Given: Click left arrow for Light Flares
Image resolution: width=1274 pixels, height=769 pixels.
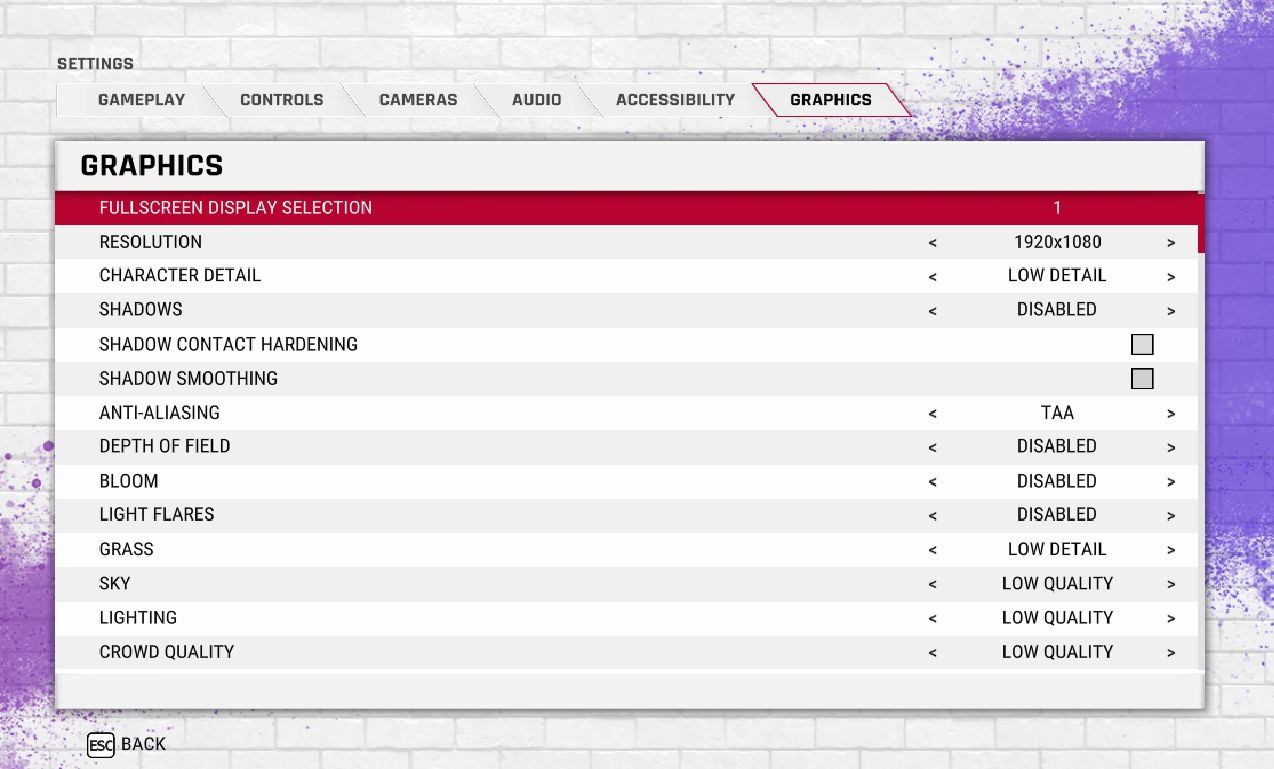Looking at the screenshot, I should pyautogui.click(x=932, y=516).
